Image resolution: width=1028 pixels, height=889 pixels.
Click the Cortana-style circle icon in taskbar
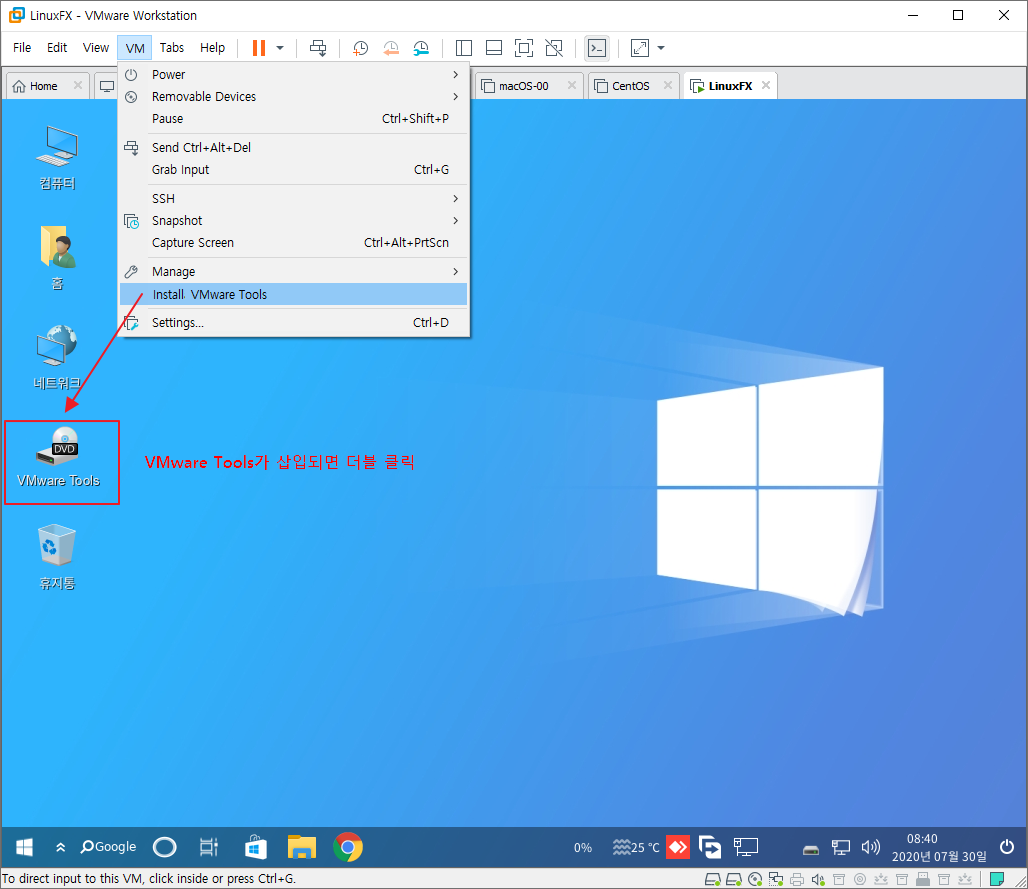(165, 847)
